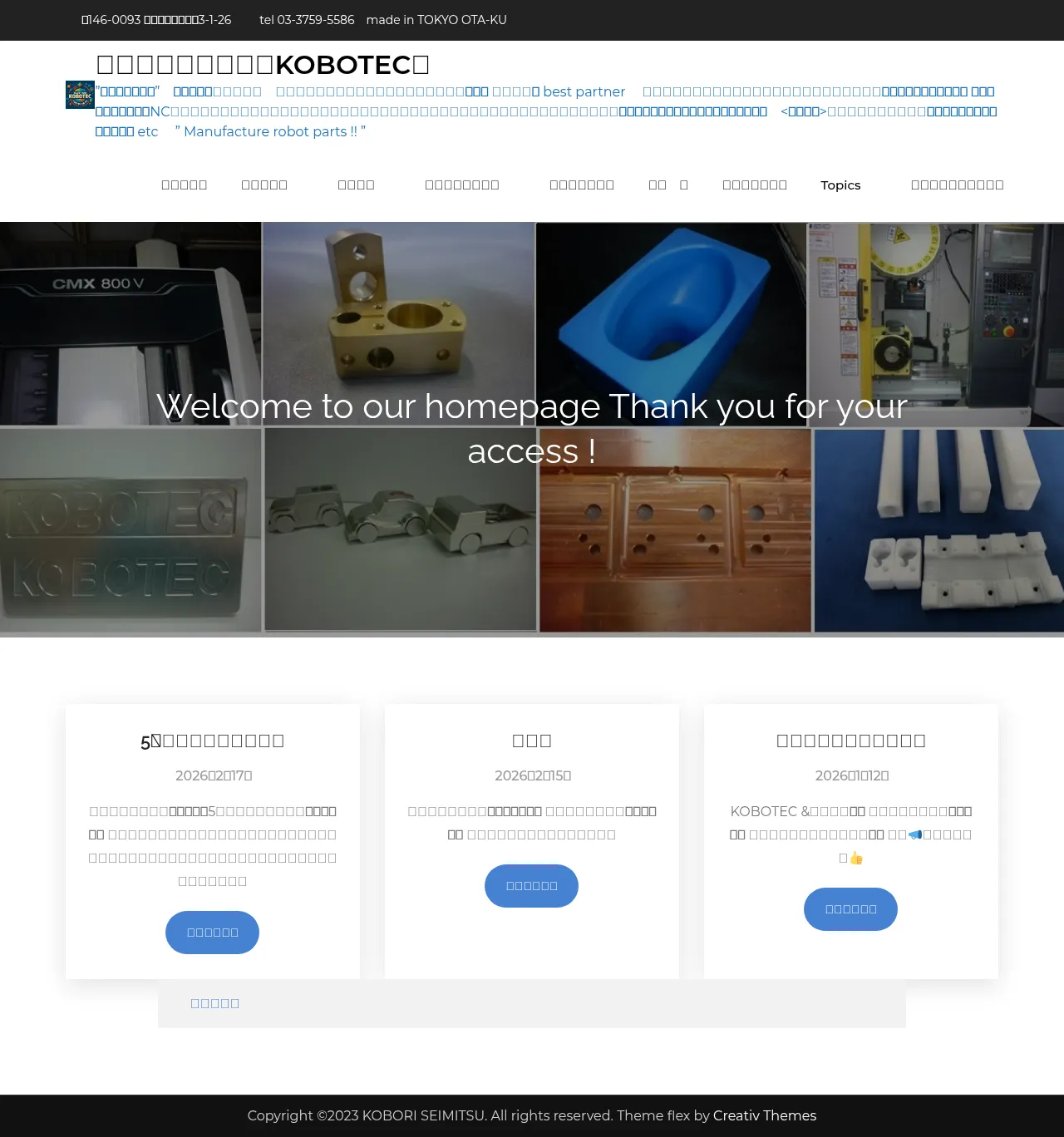Click the miniature metal cars photo
The width and height of the screenshot is (1064, 1137).
click(400, 529)
